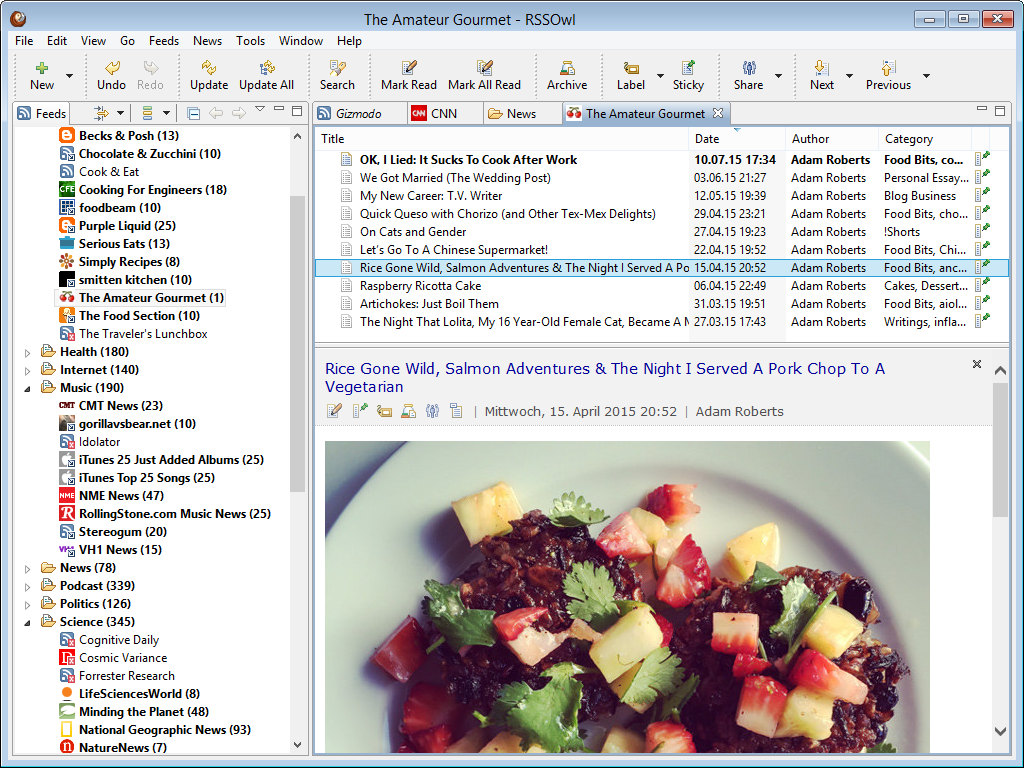This screenshot has height=768, width=1024.
Task: Toggle the sticky pin icon in the article header
Action: click(x=360, y=411)
